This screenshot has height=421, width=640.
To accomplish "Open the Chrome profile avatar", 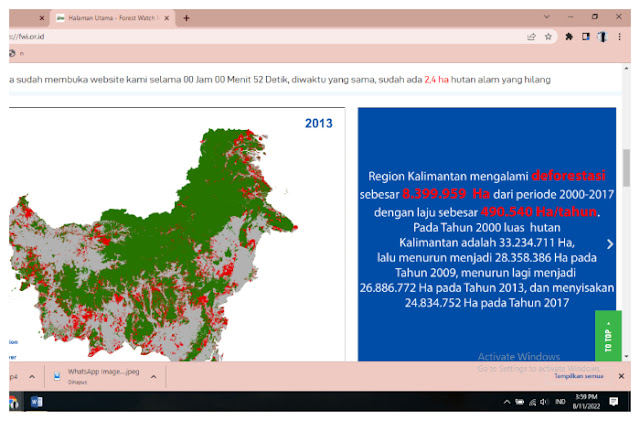I will click(602, 37).
